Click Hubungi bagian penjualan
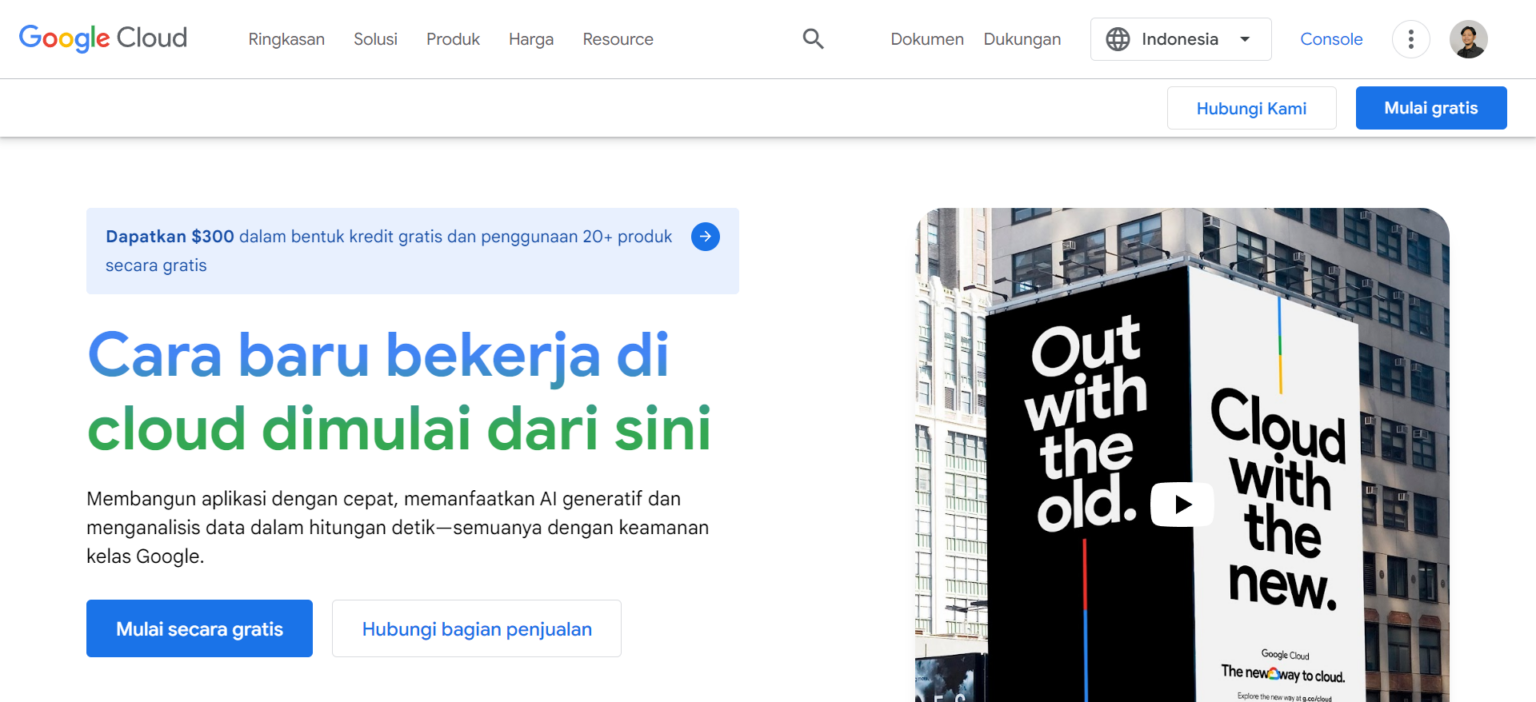 tap(476, 628)
